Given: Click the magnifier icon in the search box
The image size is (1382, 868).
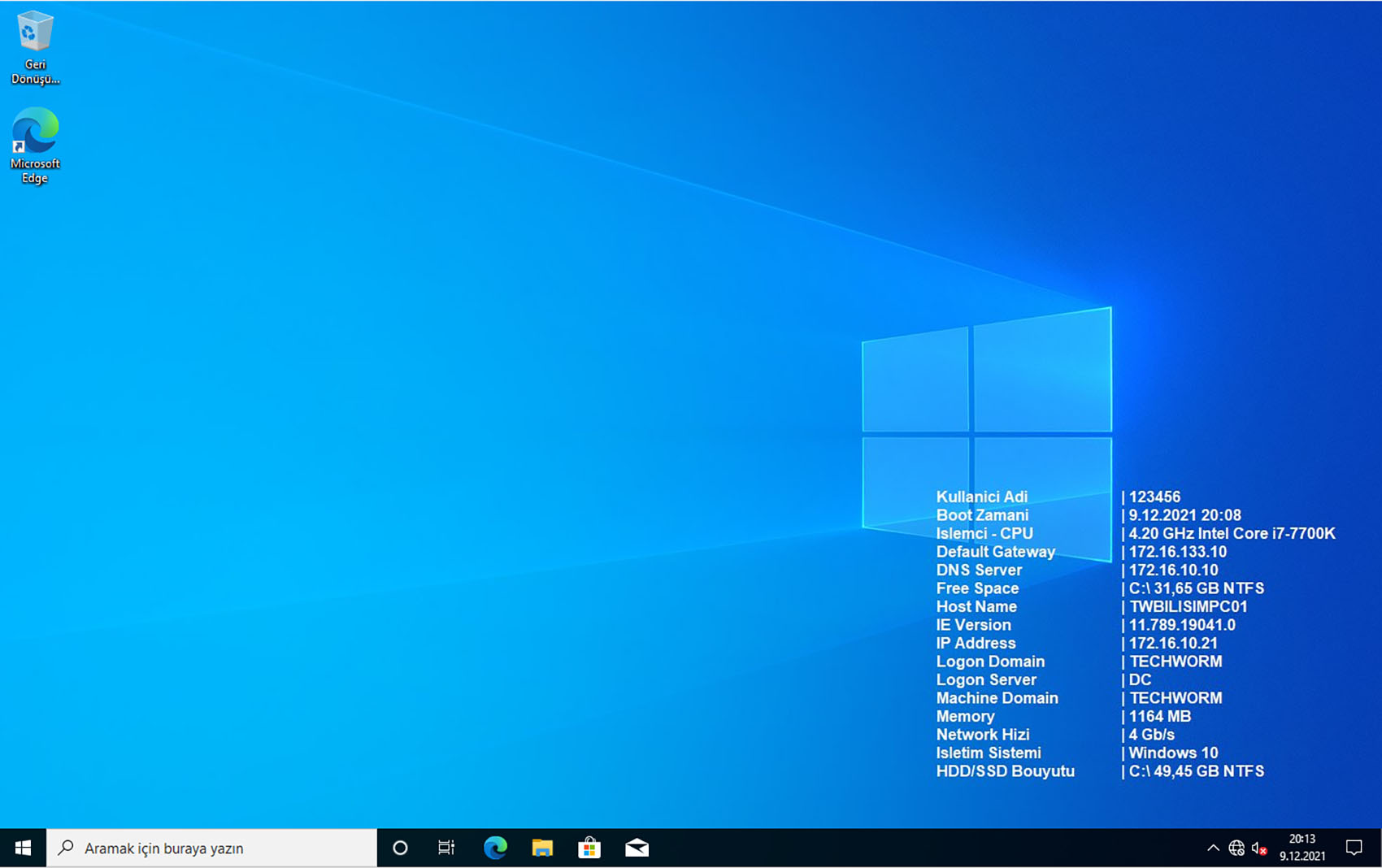Looking at the screenshot, I should (x=66, y=848).
